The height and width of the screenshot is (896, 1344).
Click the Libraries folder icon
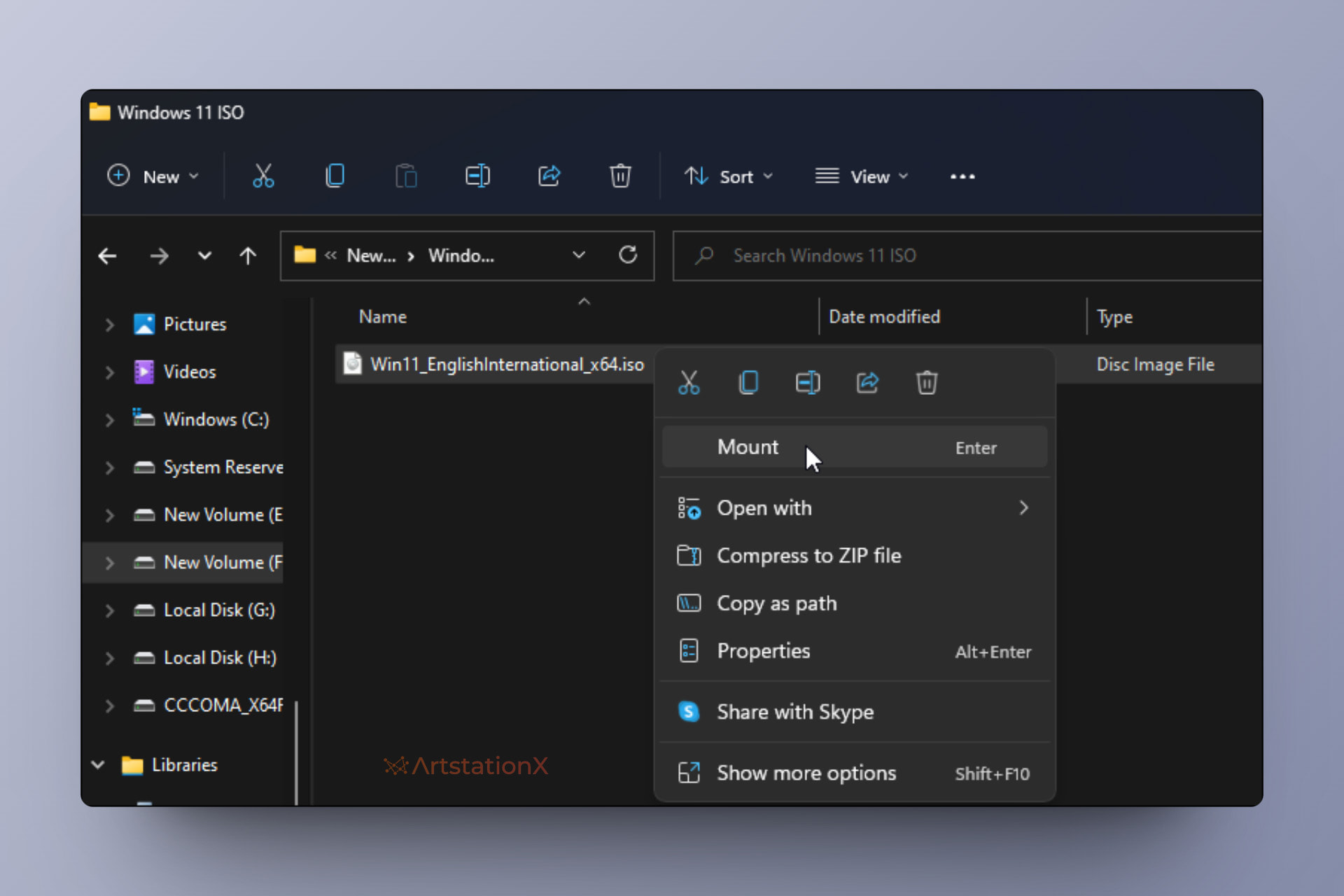132,765
